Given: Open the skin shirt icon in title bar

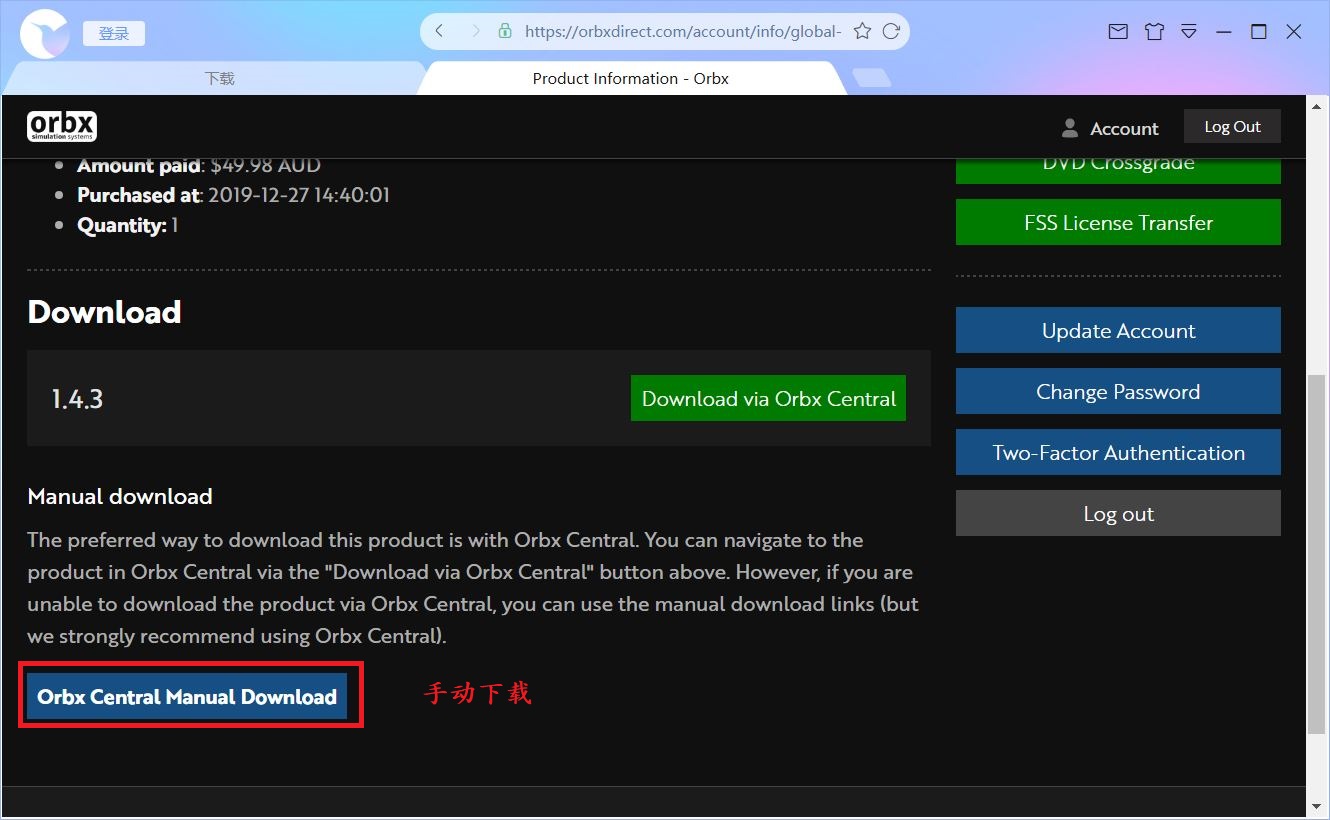Looking at the screenshot, I should (1154, 32).
